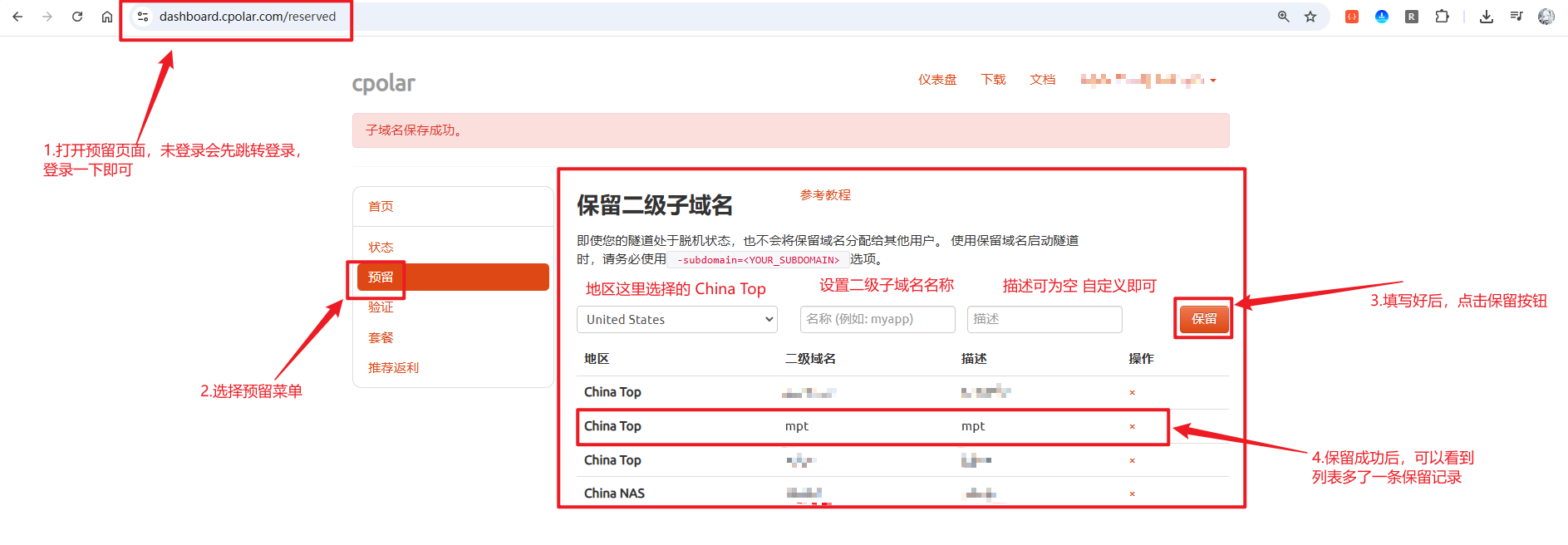Delete the China NAS reserved entry

point(1132,494)
